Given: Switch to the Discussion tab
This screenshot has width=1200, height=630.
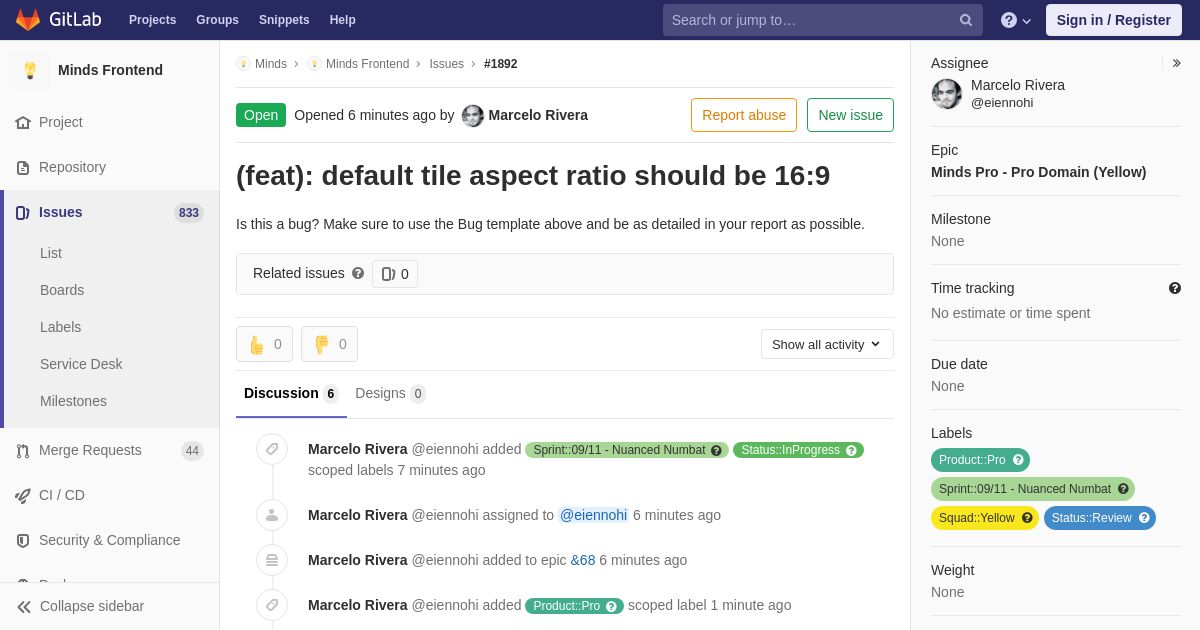Looking at the screenshot, I should 291,394.
